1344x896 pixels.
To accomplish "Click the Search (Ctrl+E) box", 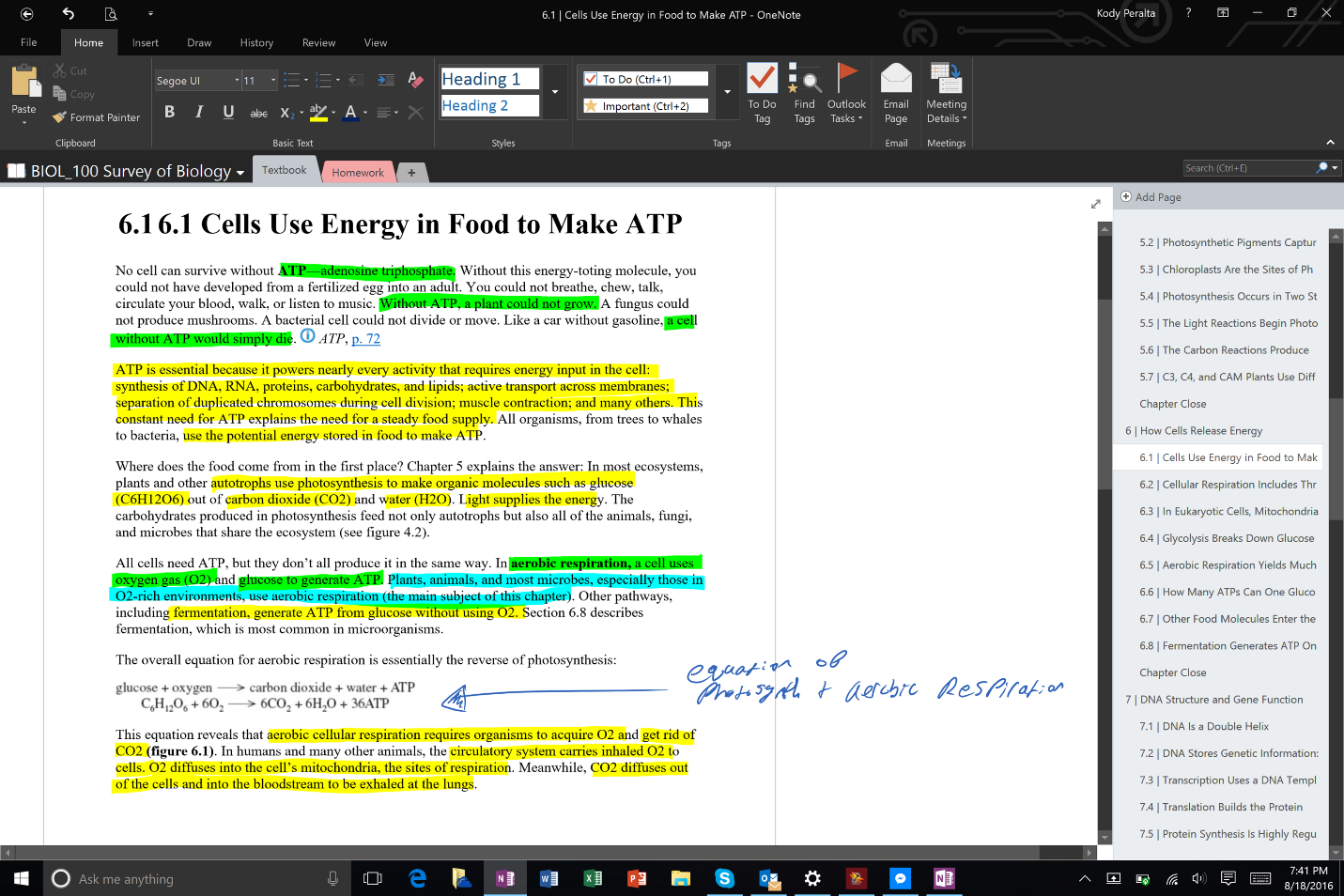I will pyautogui.click(x=1248, y=168).
